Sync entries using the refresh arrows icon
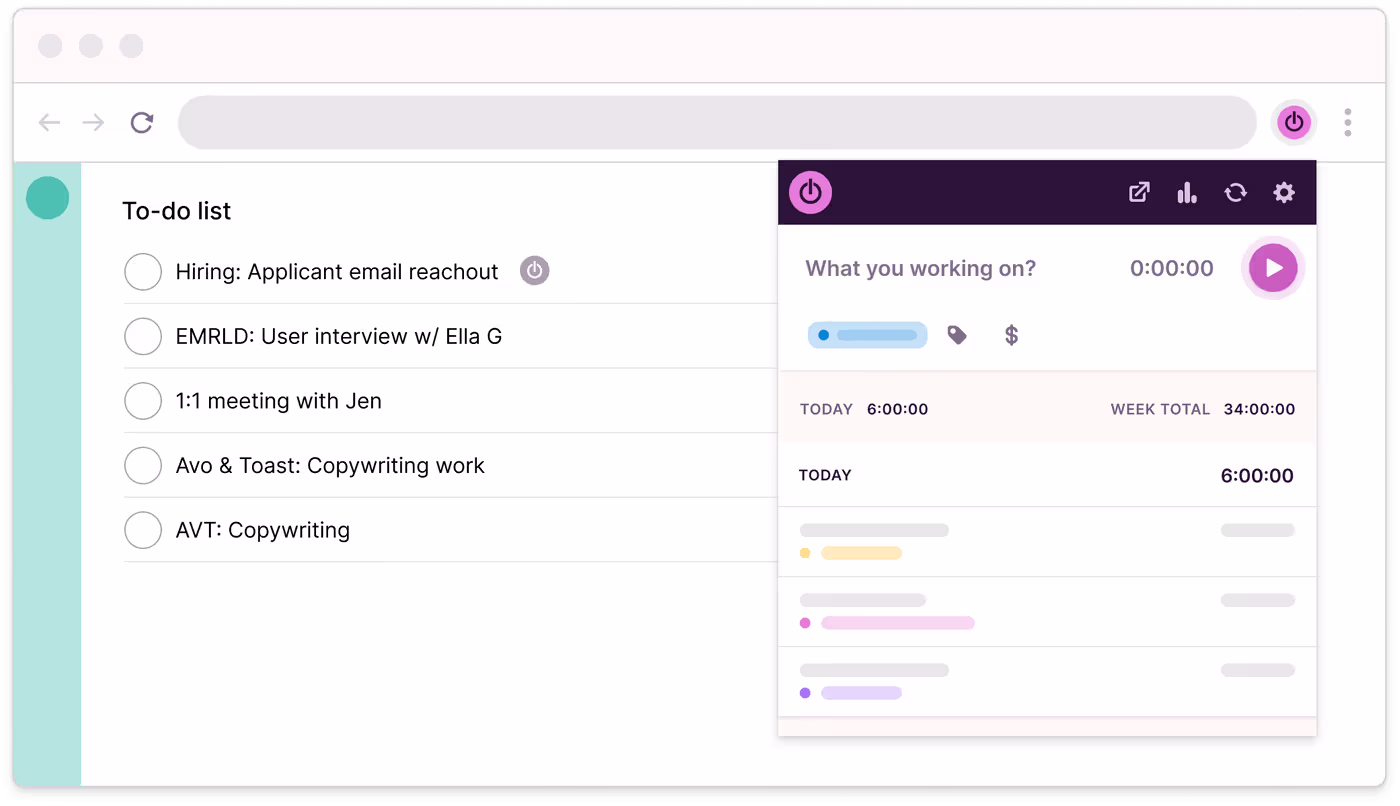The image size is (1400, 806). click(x=1236, y=192)
